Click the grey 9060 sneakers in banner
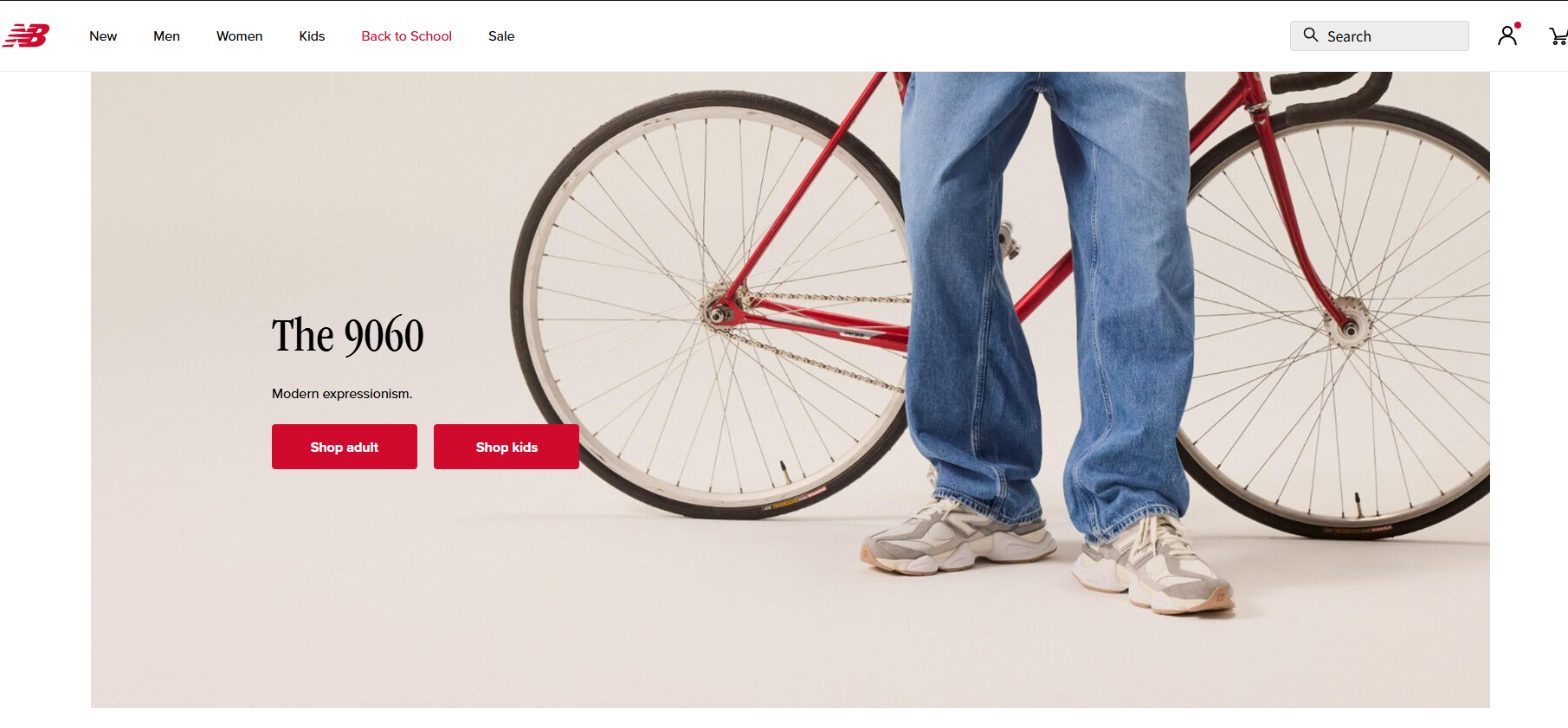Image resolution: width=1568 pixels, height=728 pixels. (x=1048, y=556)
